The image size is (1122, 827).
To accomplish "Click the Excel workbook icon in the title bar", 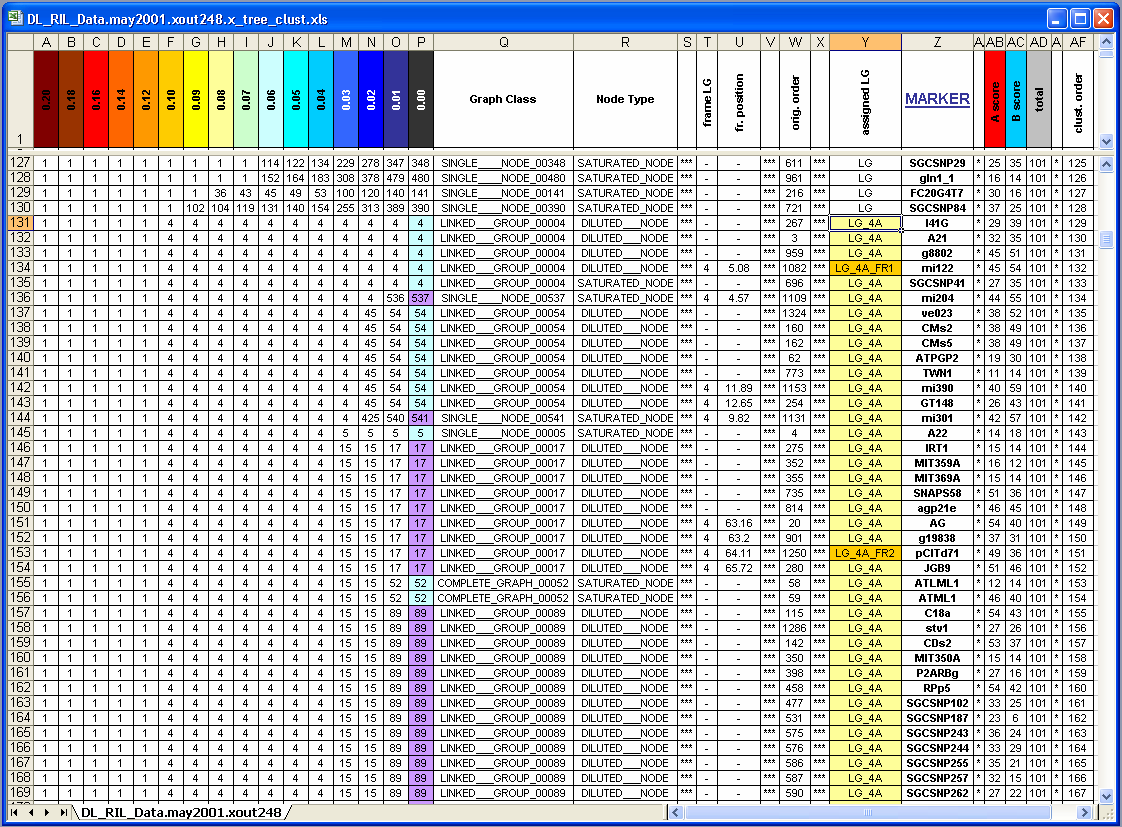I will pos(15,18).
